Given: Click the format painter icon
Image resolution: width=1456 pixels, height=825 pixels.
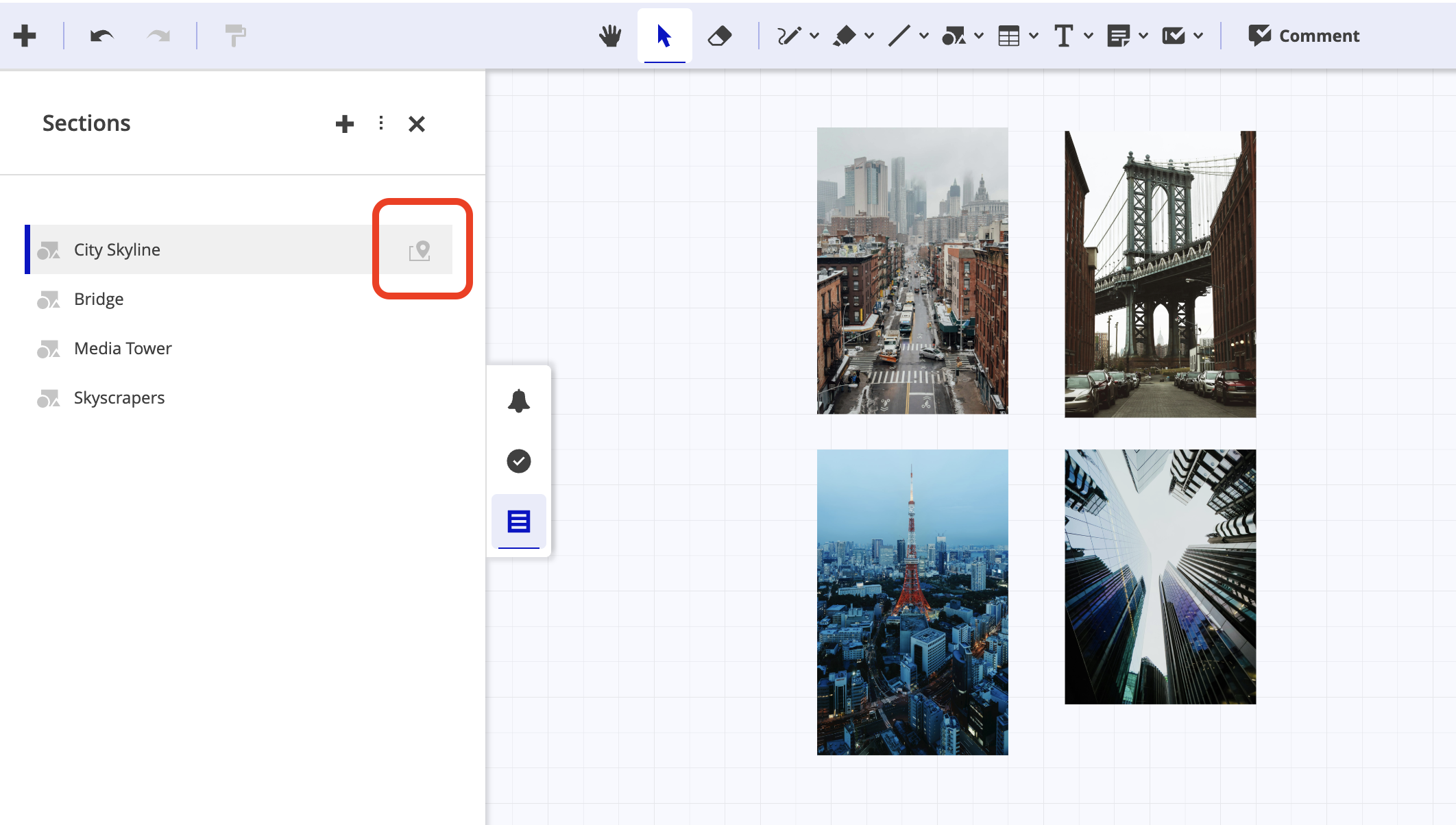Looking at the screenshot, I should click(234, 36).
